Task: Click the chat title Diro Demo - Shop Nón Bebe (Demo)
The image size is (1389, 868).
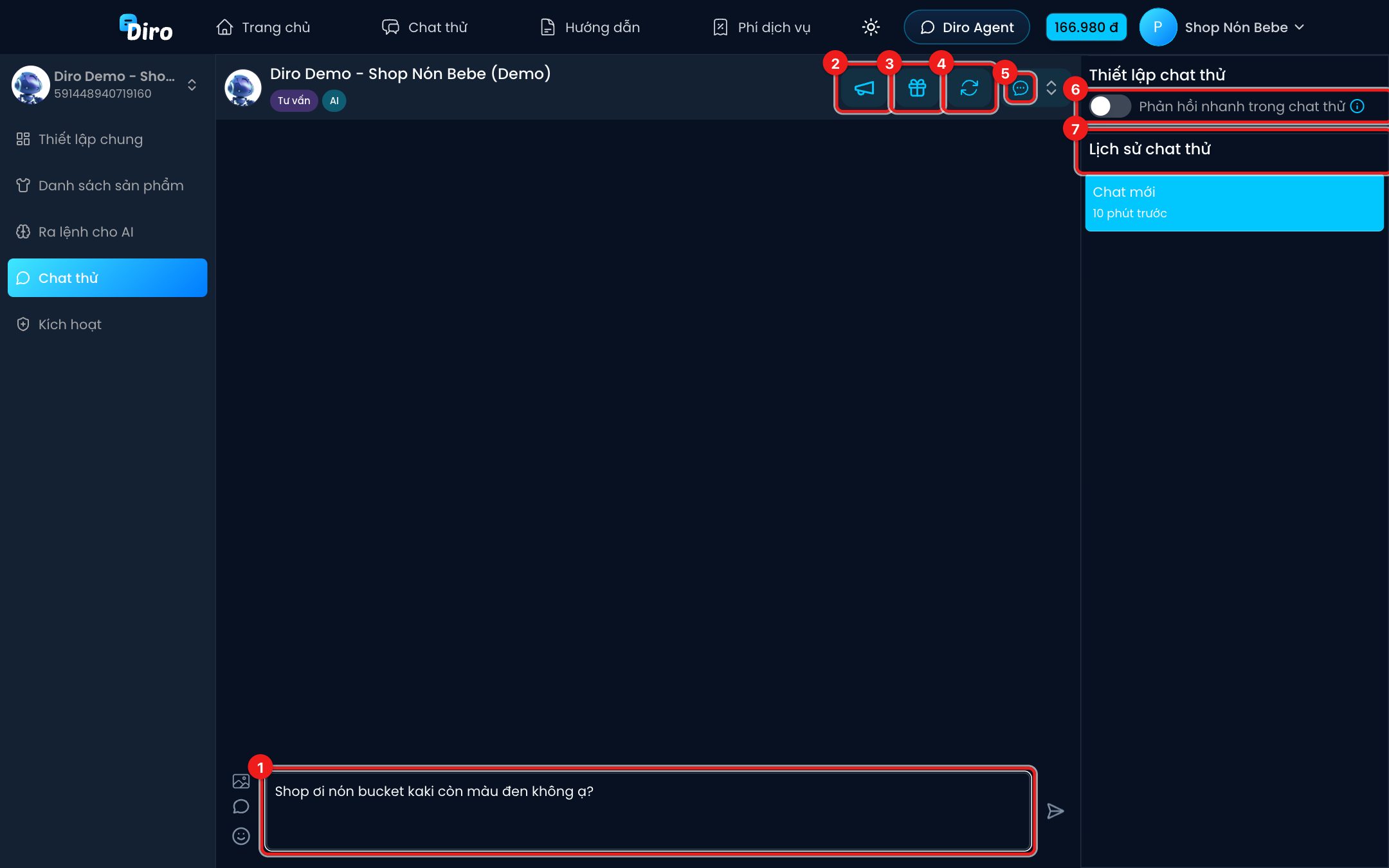Action: tap(410, 73)
